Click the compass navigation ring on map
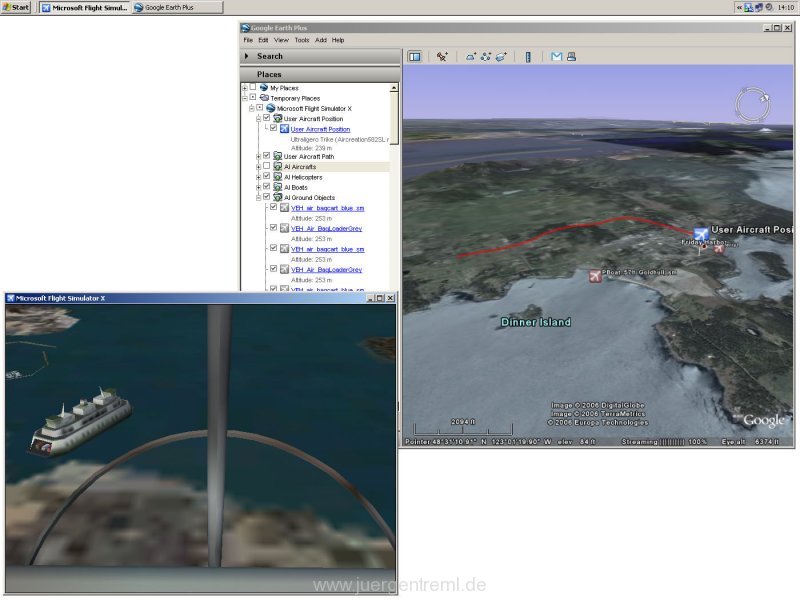Image resolution: width=800 pixels, height=600 pixels. 753,105
